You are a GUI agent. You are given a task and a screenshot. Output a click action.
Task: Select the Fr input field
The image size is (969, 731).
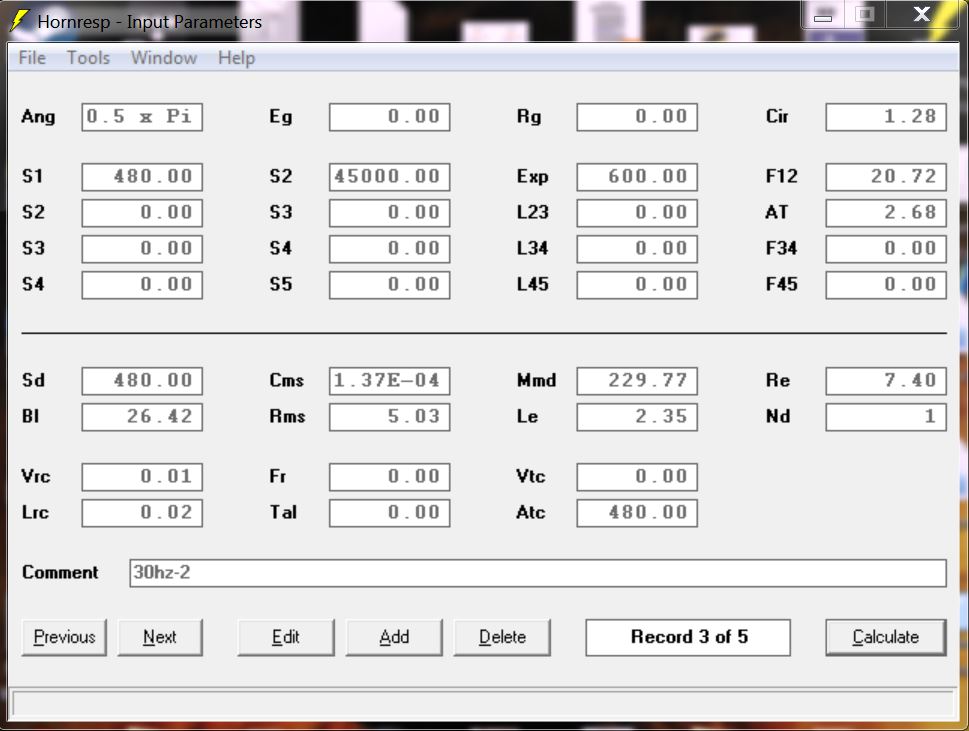(x=389, y=476)
